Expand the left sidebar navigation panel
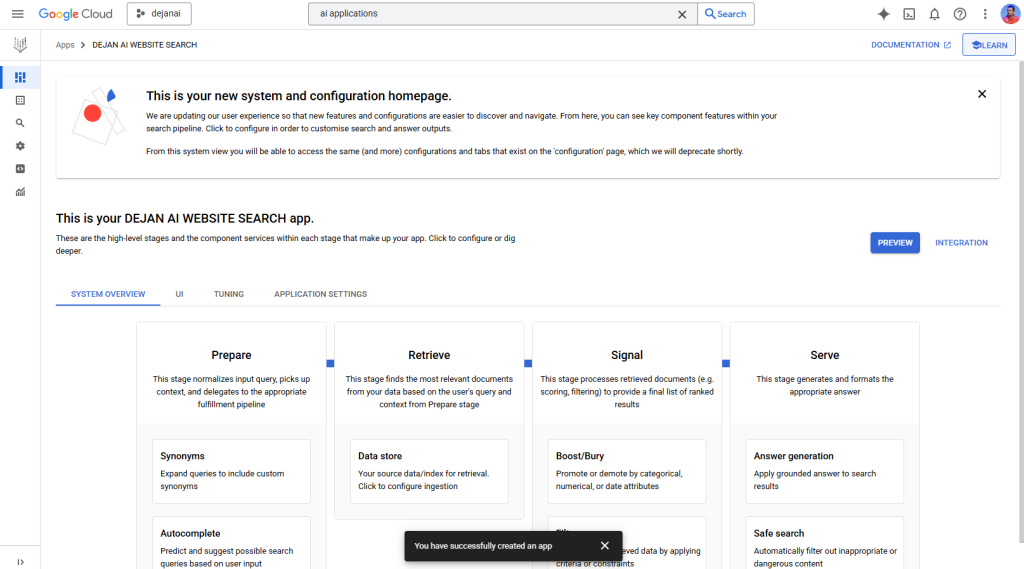 pyautogui.click(x=20, y=561)
